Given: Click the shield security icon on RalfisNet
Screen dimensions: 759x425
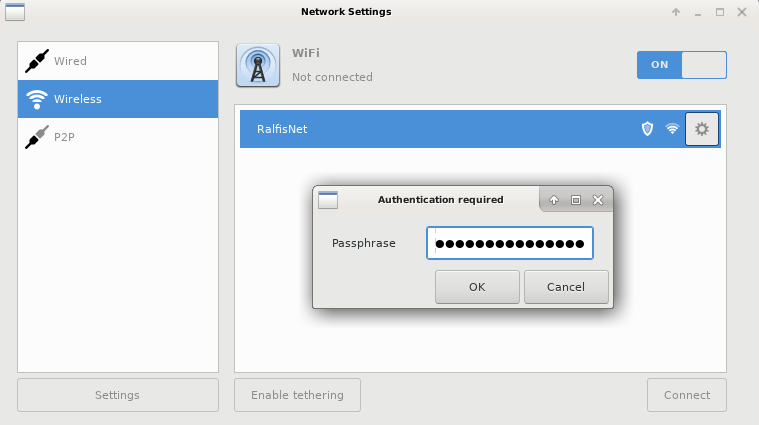Looking at the screenshot, I should coord(647,129).
